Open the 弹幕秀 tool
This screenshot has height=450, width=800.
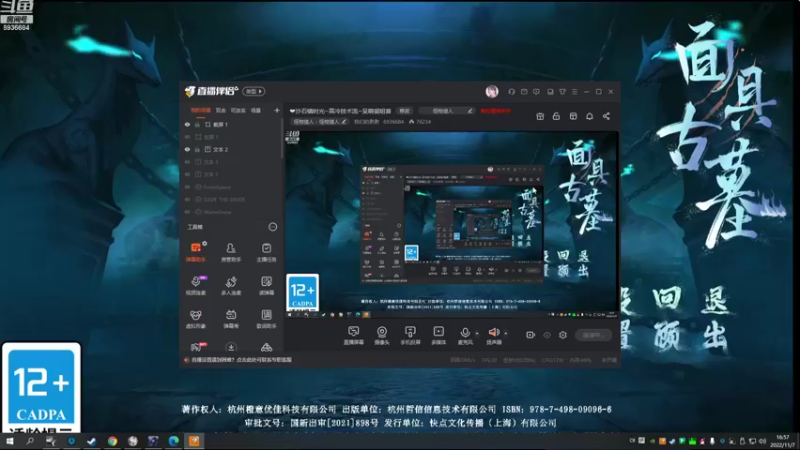pyautogui.click(x=231, y=319)
